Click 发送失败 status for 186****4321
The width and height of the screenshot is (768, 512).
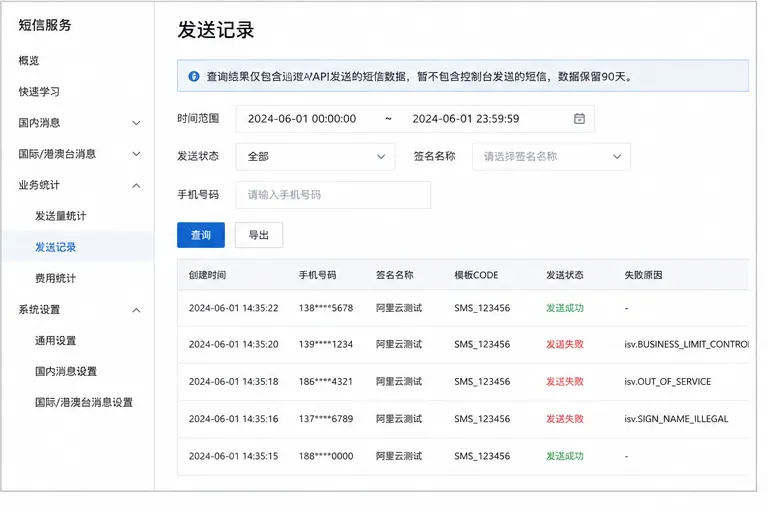(565, 382)
